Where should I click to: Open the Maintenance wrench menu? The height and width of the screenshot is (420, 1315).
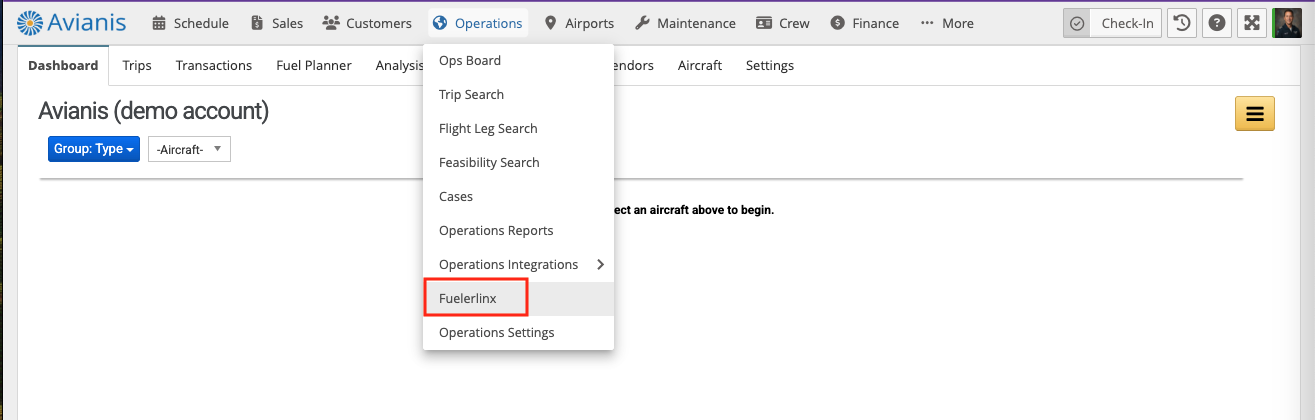coord(685,23)
